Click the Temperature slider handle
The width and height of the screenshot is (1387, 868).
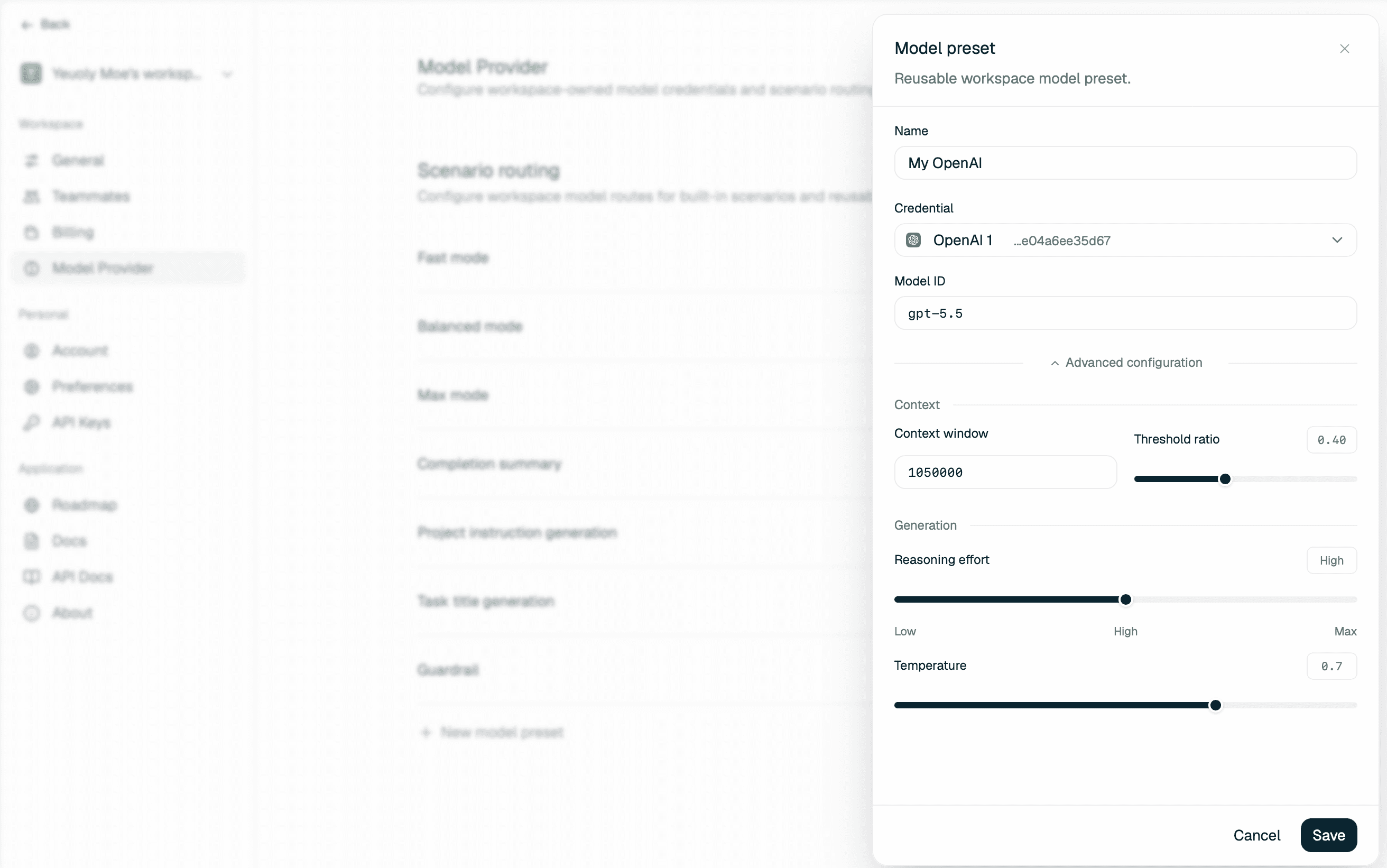point(1215,706)
